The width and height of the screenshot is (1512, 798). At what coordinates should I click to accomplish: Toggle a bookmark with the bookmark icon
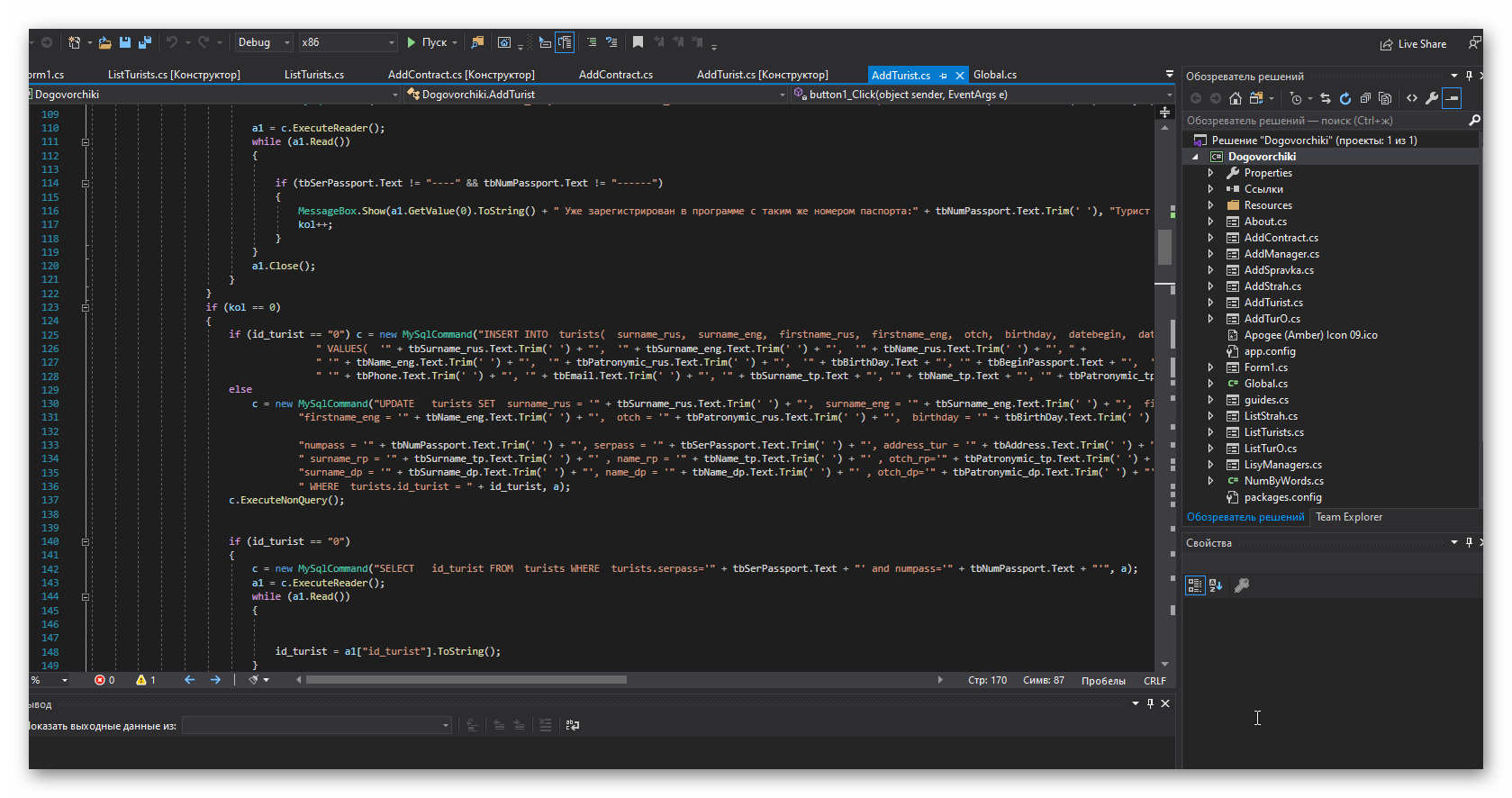[638, 42]
